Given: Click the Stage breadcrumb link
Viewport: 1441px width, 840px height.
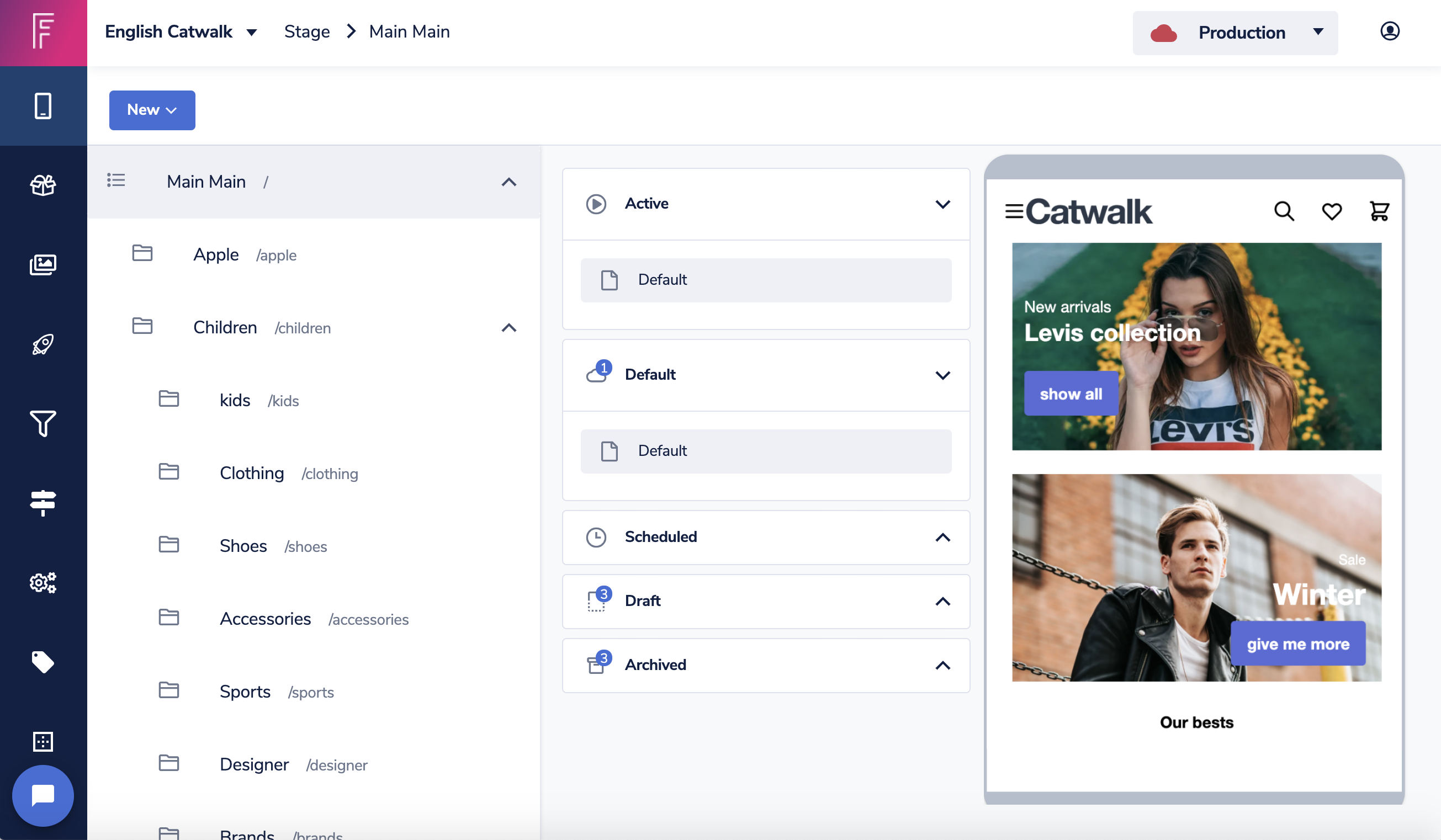Looking at the screenshot, I should tap(307, 31).
